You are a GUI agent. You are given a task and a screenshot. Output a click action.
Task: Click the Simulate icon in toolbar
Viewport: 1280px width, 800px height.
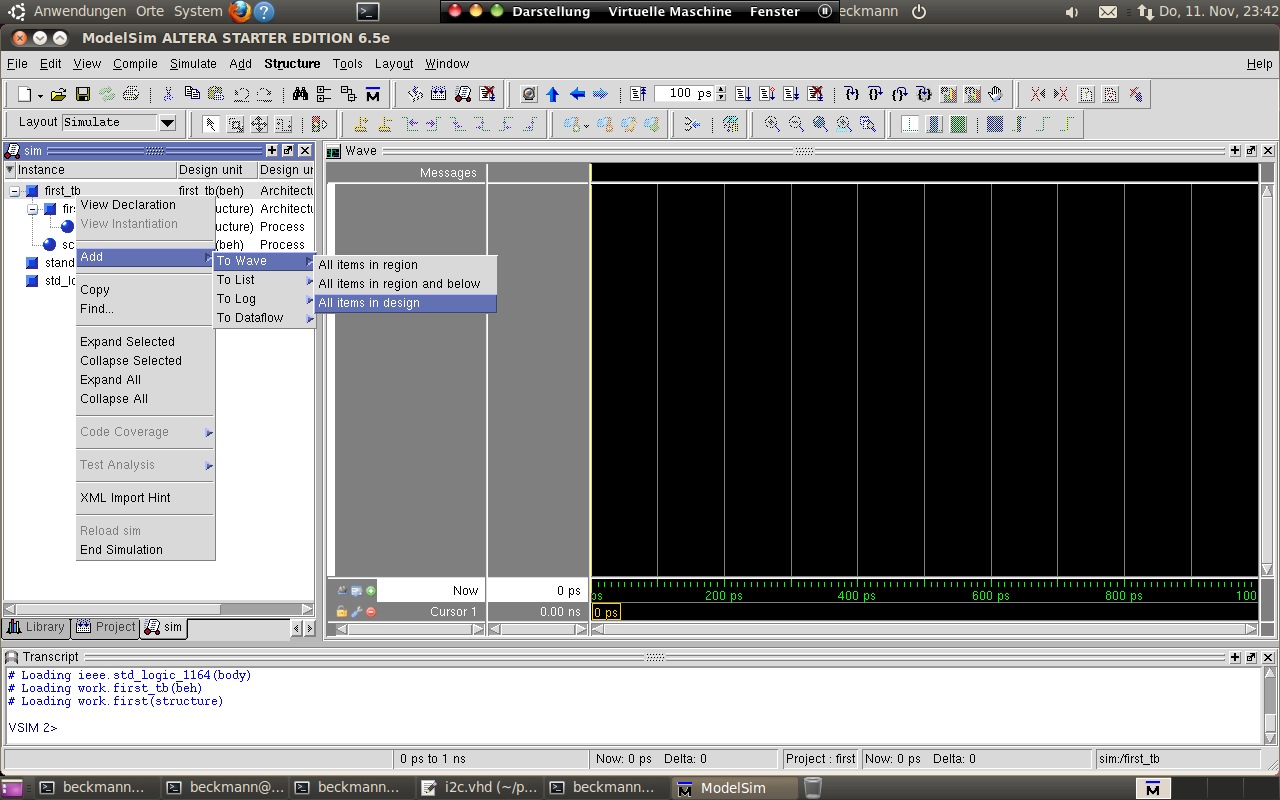pos(463,94)
